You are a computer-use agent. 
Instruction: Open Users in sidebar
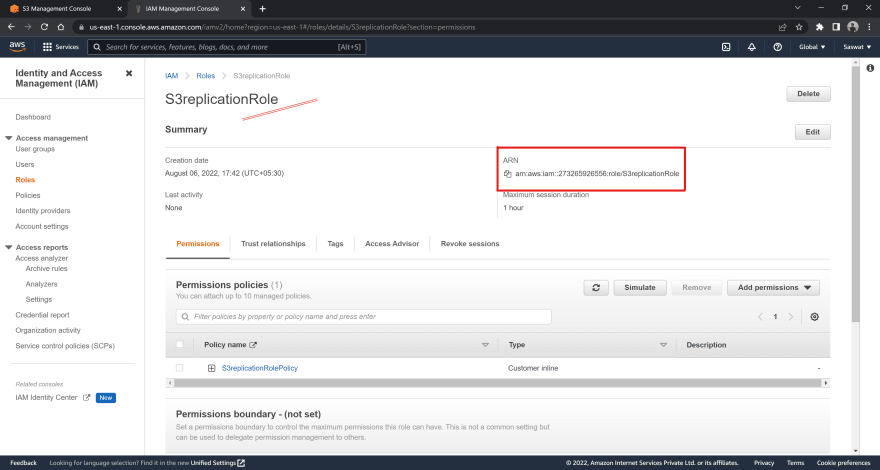tap(25, 165)
